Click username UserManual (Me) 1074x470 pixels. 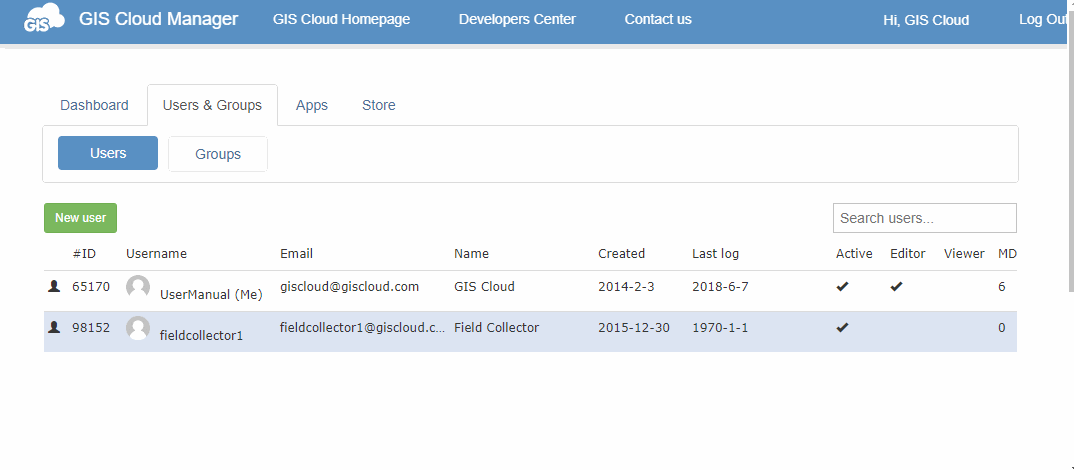point(212,295)
